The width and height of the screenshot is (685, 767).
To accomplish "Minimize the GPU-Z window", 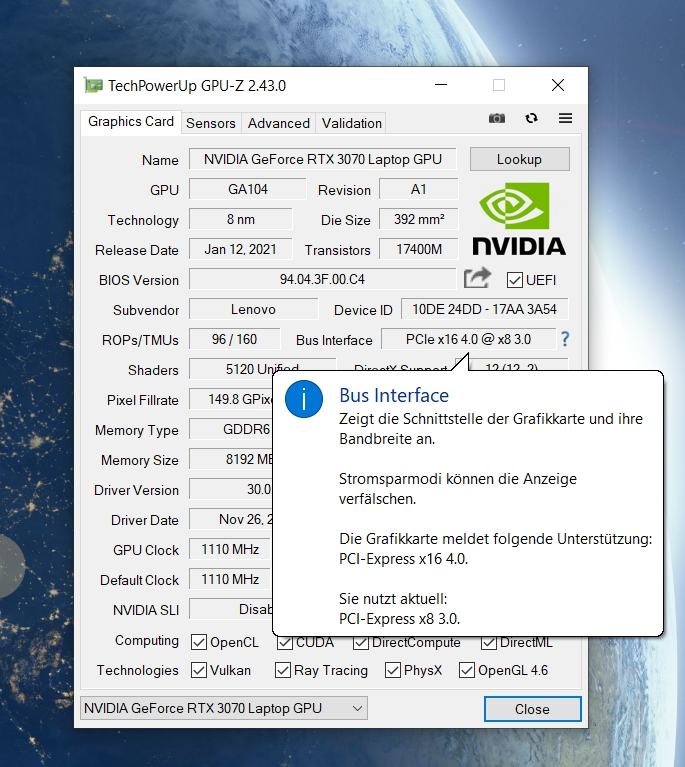I will 441,85.
